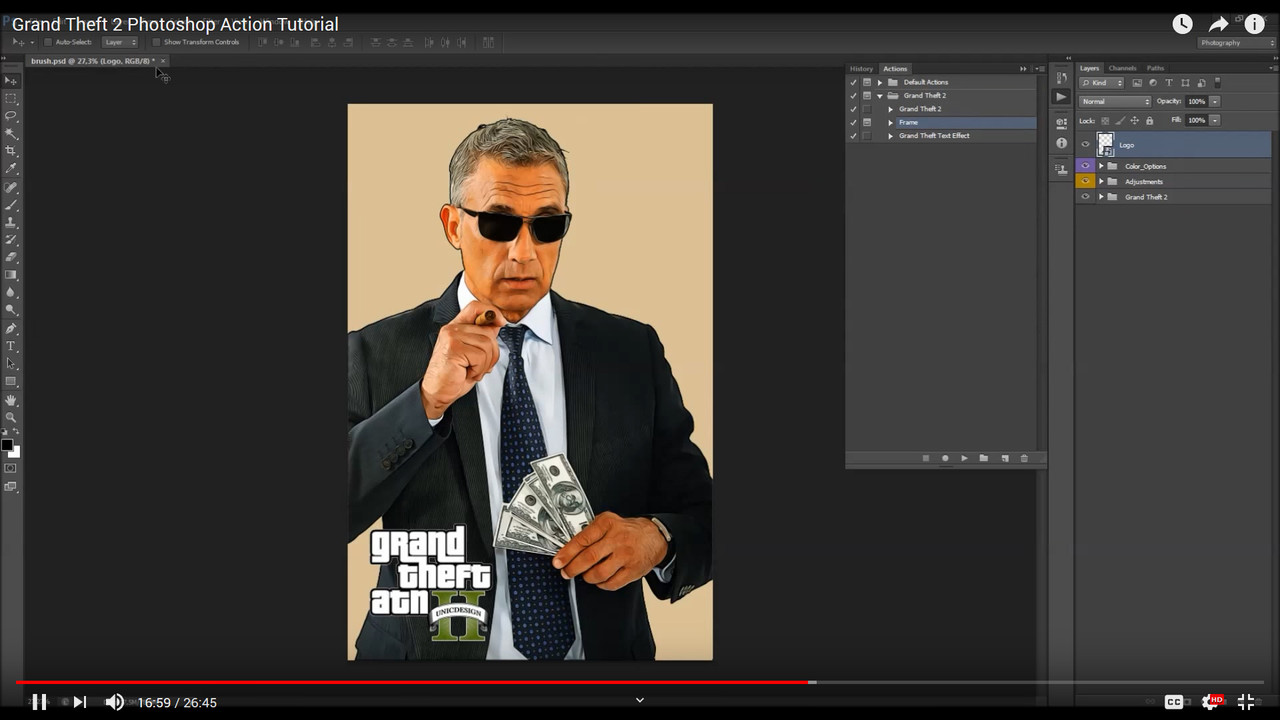Click the play action button in Actions panel

pyautogui.click(x=964, y=458)
